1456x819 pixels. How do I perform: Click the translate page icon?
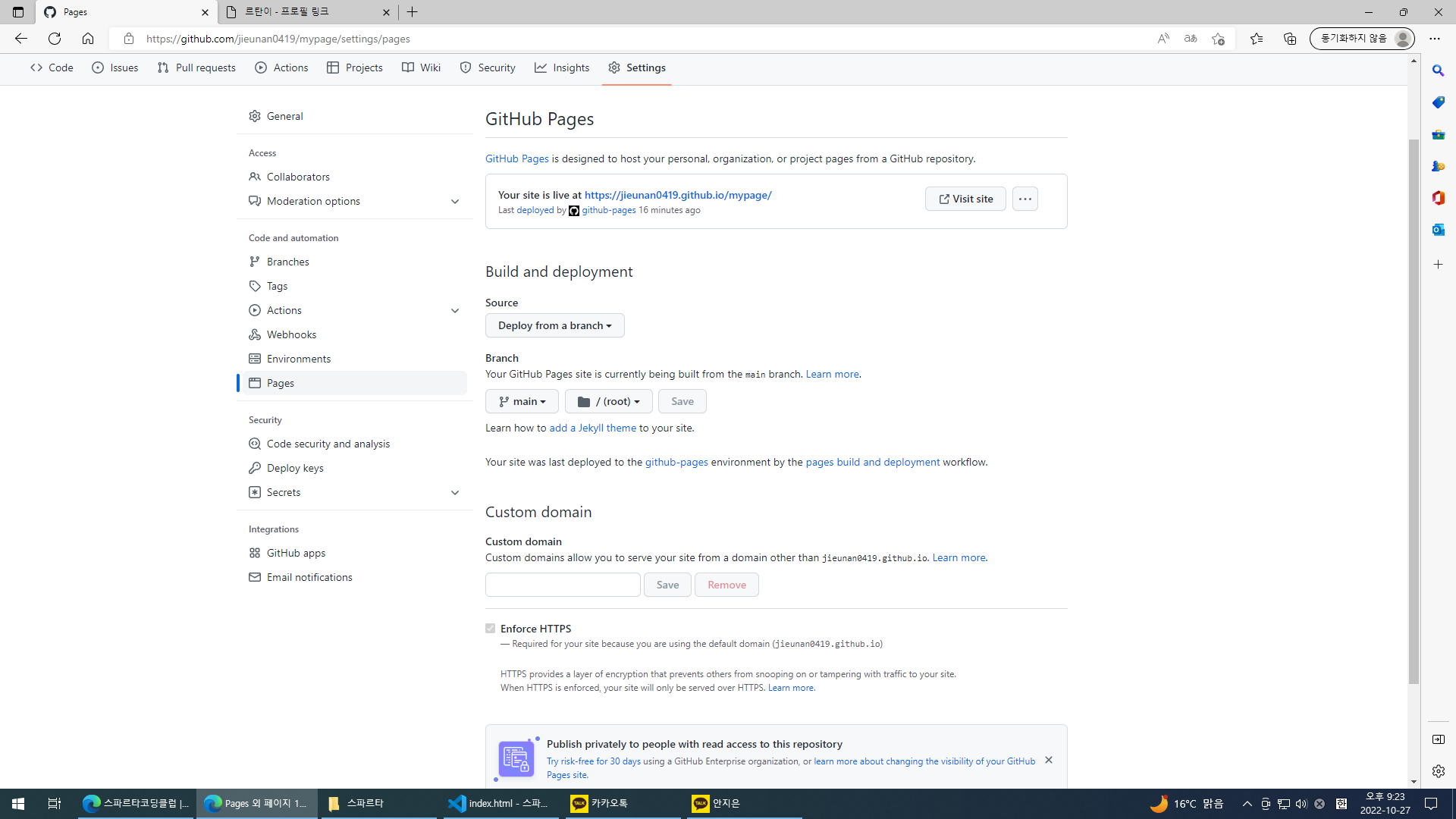pyautogui.click(x=1191, y=39)
